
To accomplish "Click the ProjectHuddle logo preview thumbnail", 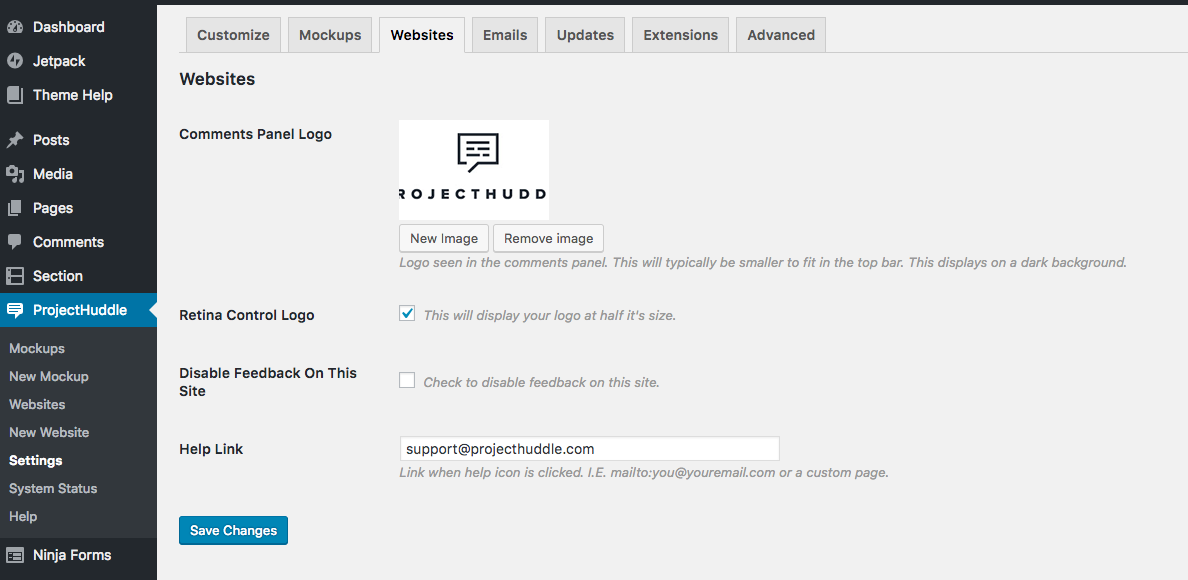I will tap(474, 170).
